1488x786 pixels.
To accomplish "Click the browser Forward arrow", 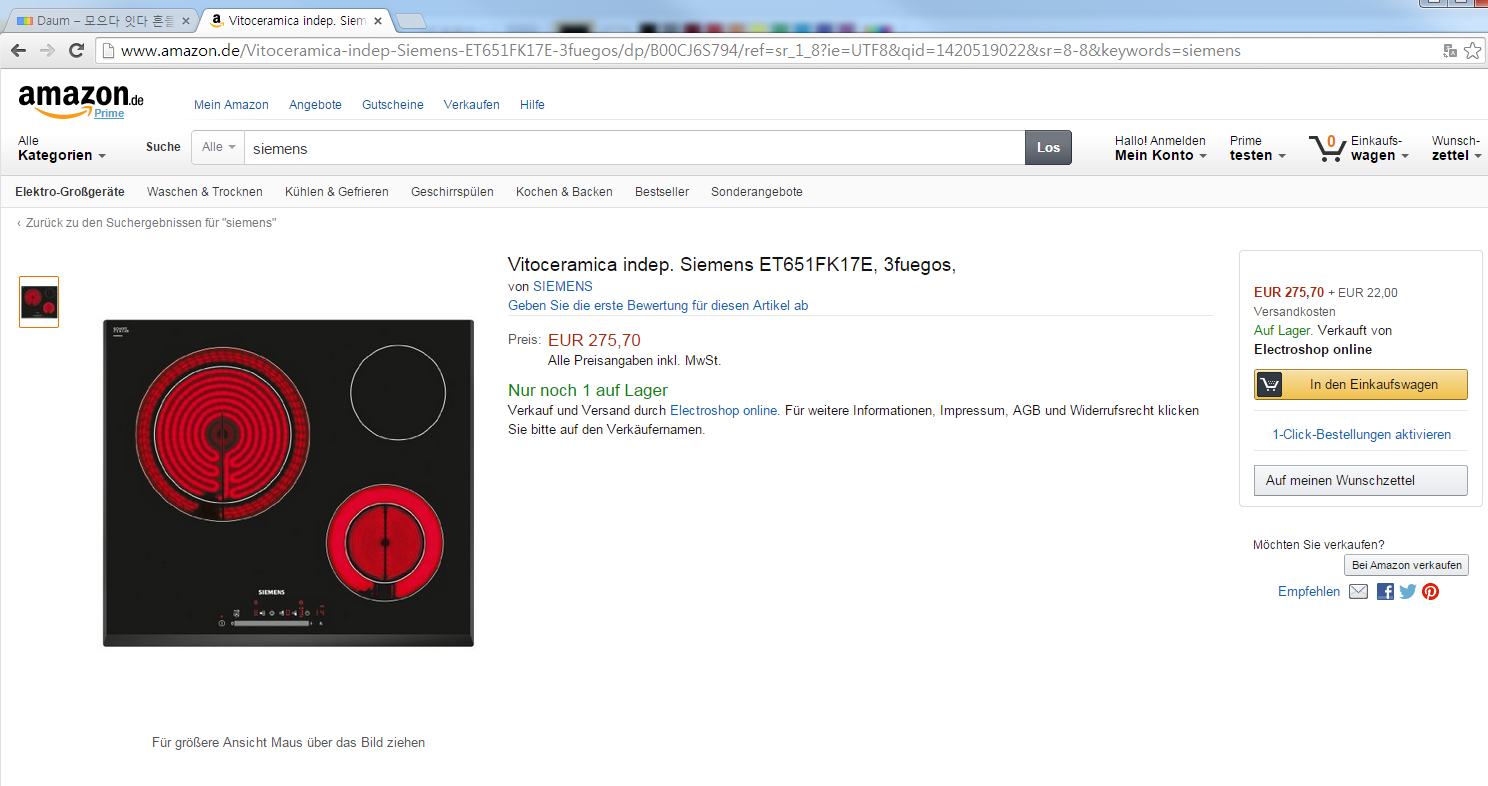I will (47, 50).
